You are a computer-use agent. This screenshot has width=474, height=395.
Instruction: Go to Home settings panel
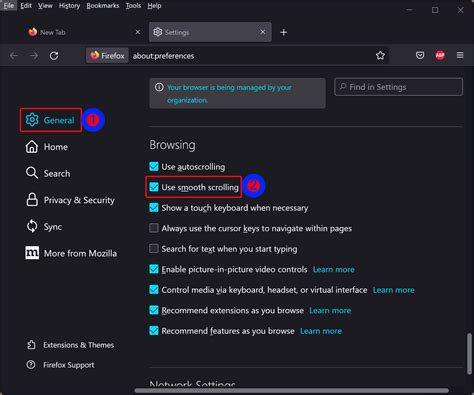pos(47,147)
